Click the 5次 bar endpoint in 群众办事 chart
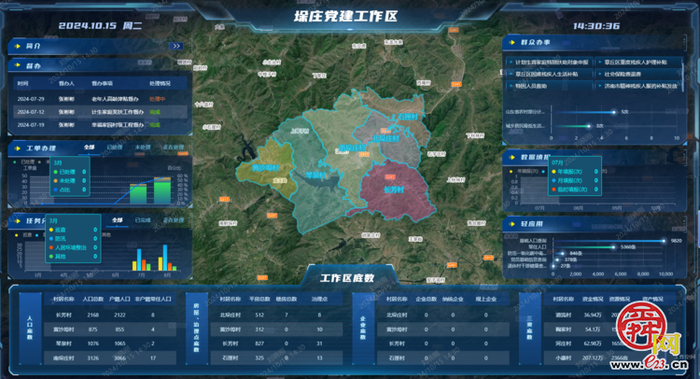 [x=614, y=112]
